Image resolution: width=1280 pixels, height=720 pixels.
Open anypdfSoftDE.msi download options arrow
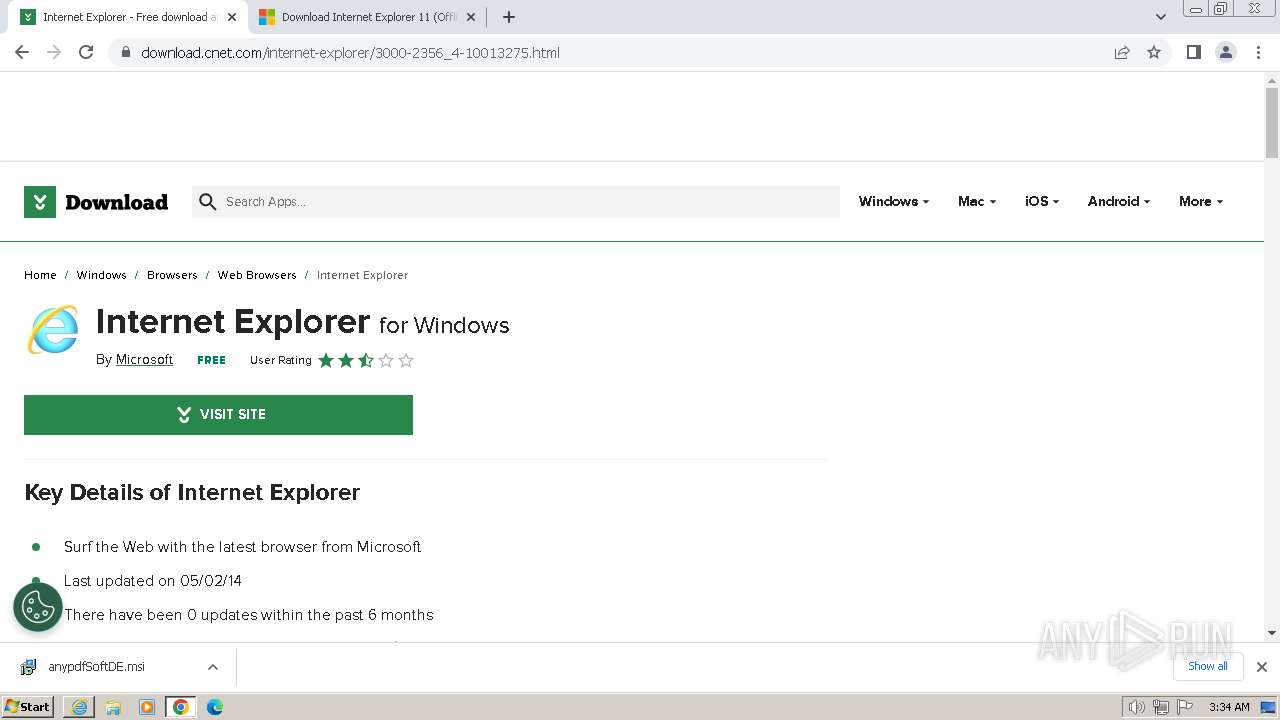click(x=213, y=667)
